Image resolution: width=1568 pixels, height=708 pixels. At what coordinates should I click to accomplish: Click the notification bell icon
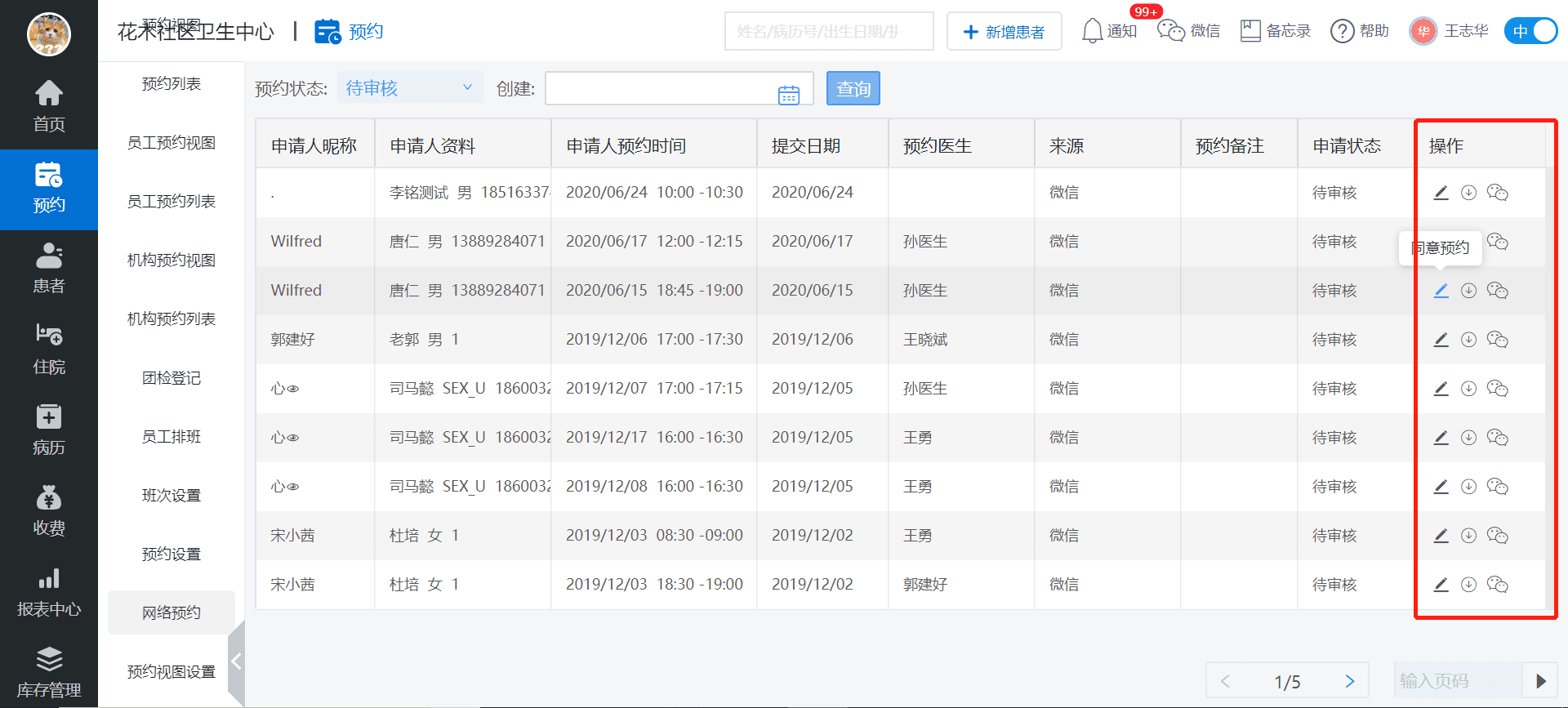point(1092,31)
